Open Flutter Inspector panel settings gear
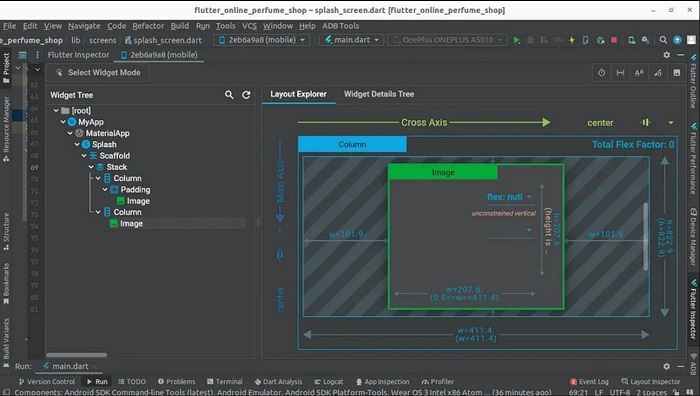This screenshot has height=396, width=700. pyautogui.click(x=667, y=55)
